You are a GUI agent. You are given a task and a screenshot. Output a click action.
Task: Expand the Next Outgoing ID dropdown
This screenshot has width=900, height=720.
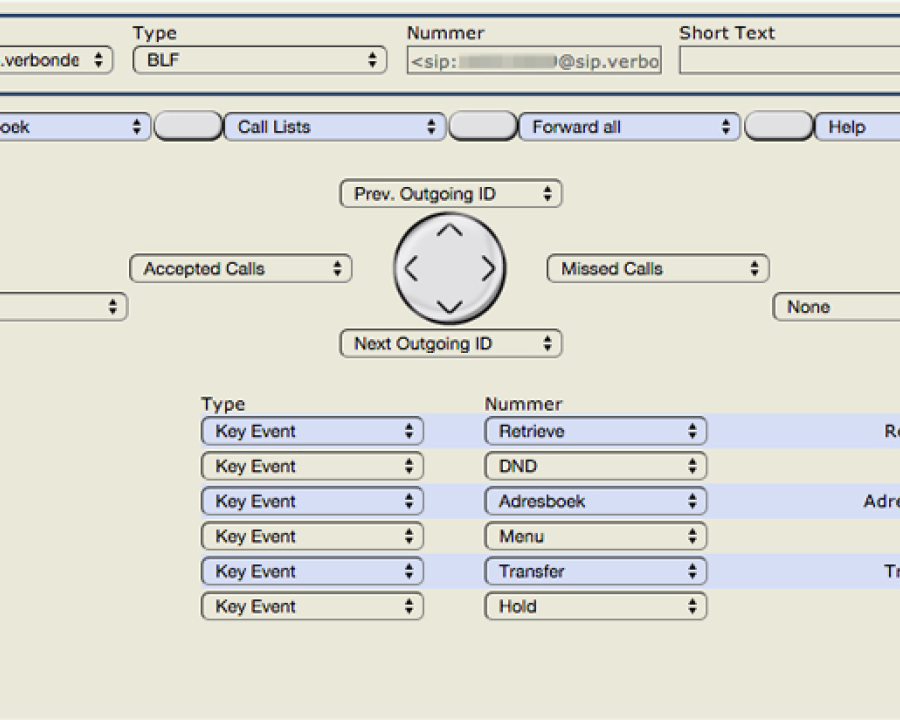[451, 344]
